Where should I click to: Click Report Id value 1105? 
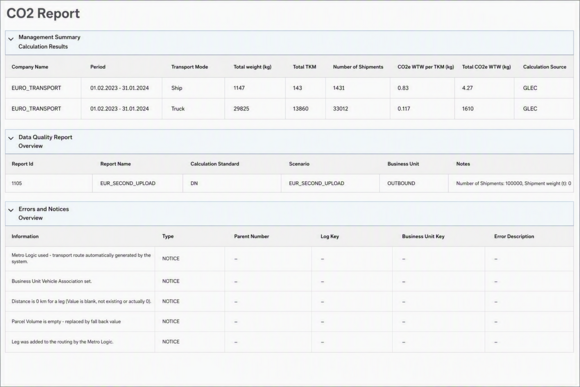[x=17, y=184]
